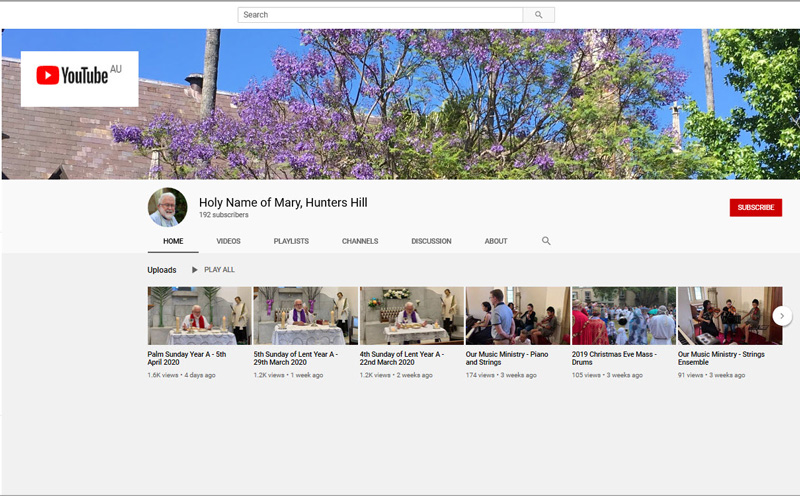The width and height of the screenshot is (800, 496).
Task: Click the PLAY ALL link
Action: tap(219, 270)
